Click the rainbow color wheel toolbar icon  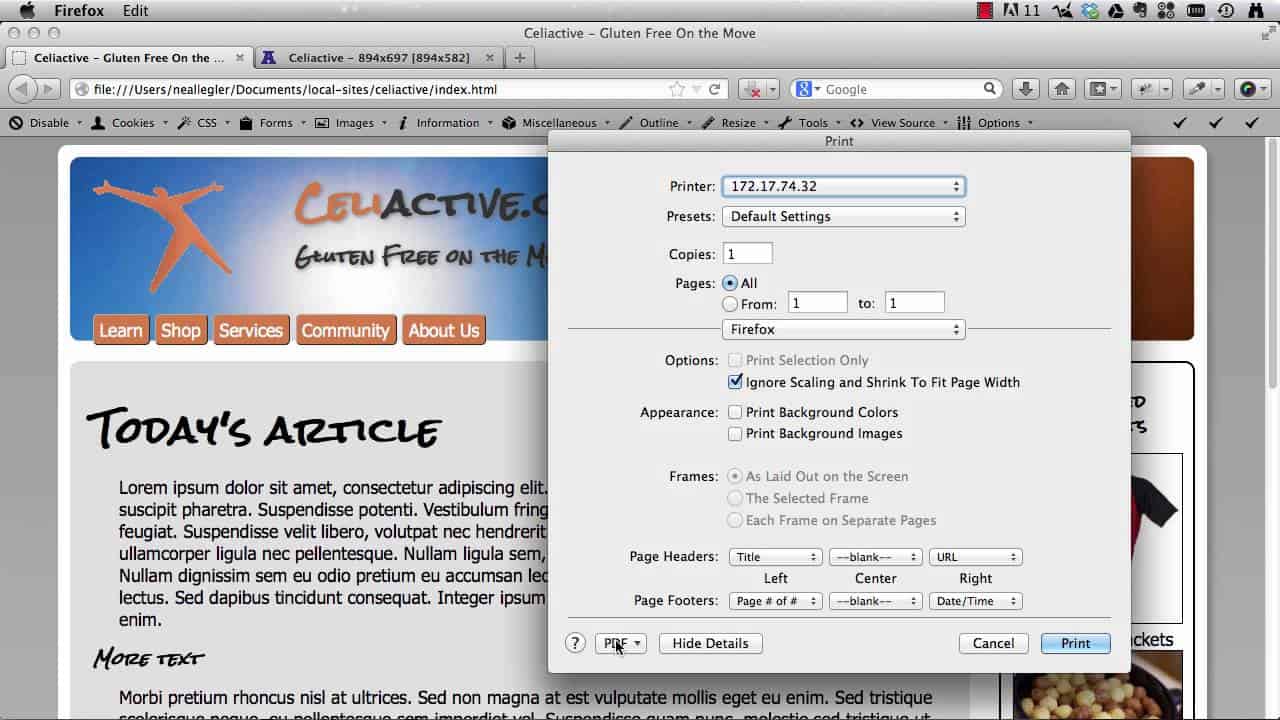click(1253, 89)
